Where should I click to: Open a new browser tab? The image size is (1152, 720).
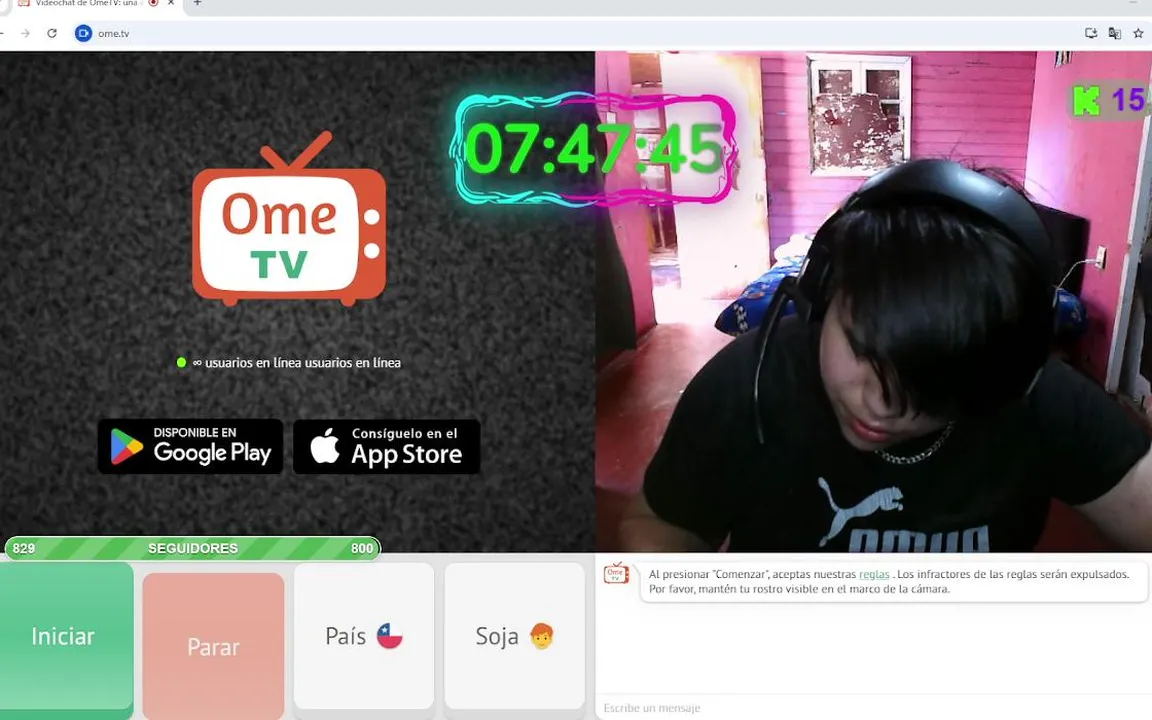(197, 4)
